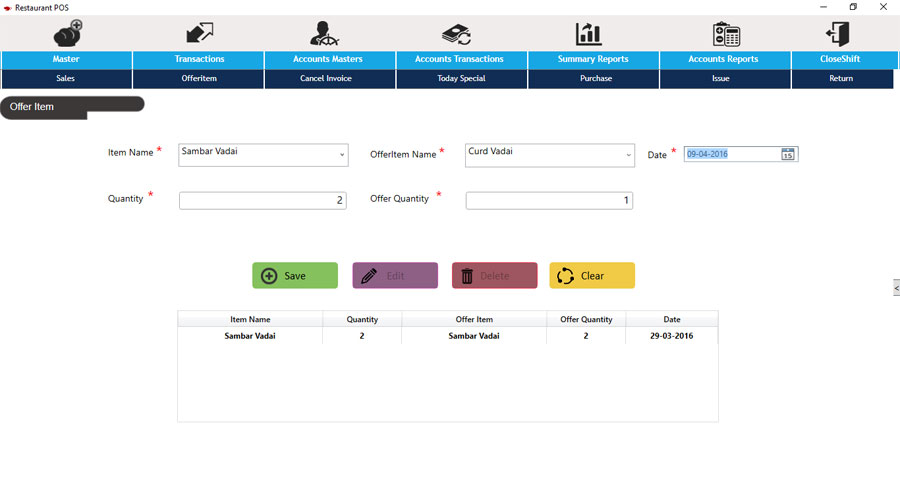The height and width of the screenshot is (479, 900).
Task: Open the Today Special tab
Action: tap(461, 78)
